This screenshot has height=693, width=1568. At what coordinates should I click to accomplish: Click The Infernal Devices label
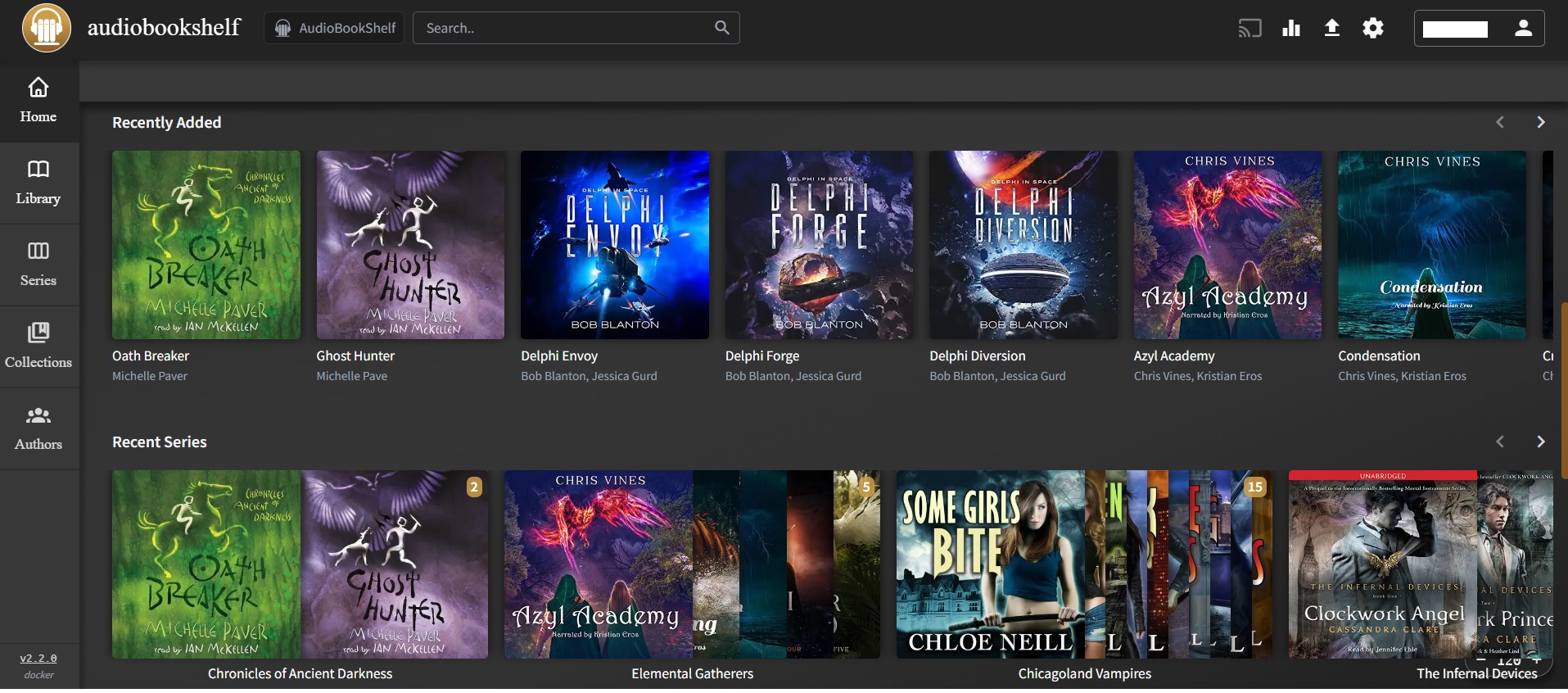1477,673
